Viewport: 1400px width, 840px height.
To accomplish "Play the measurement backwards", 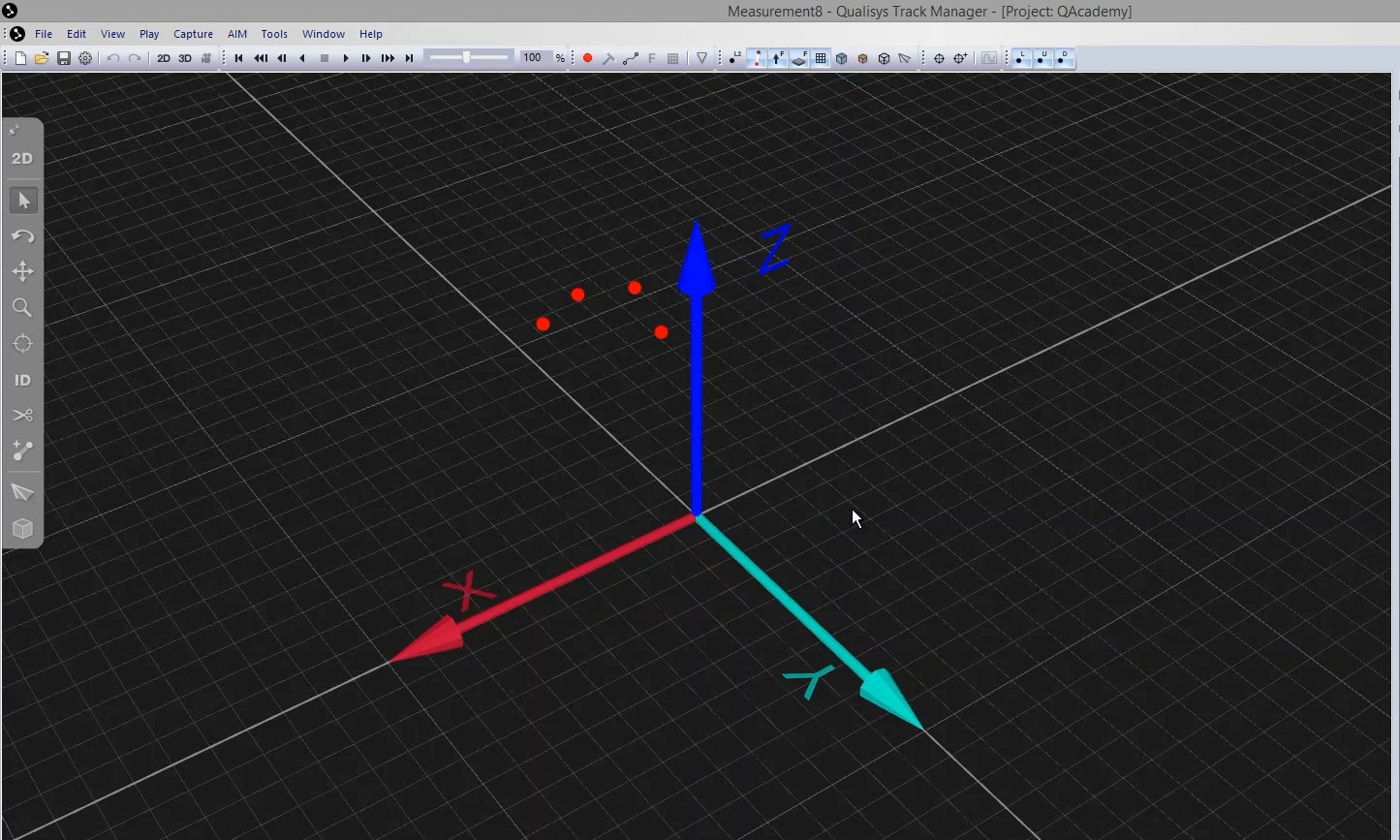I will [302, 58].
